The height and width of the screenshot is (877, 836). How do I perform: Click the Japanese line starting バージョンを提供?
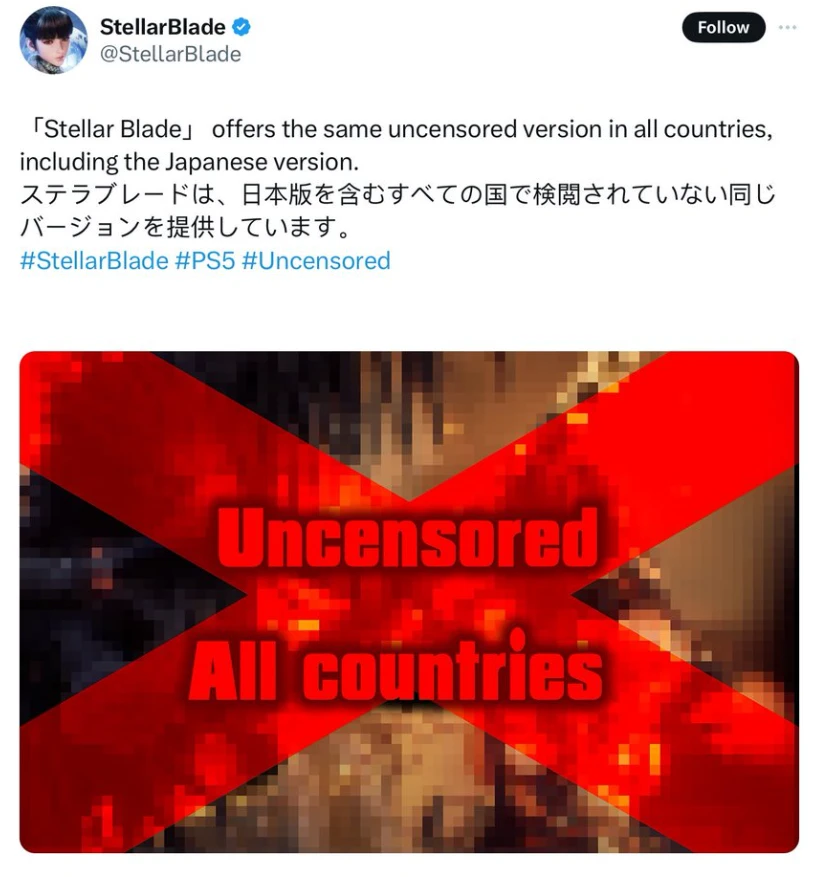pos(185,228)
